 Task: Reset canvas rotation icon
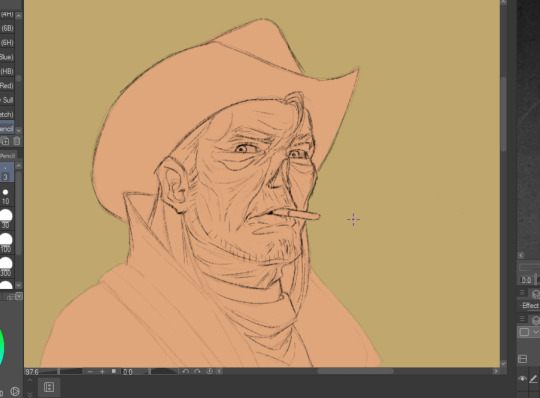(x=209, y=371)
